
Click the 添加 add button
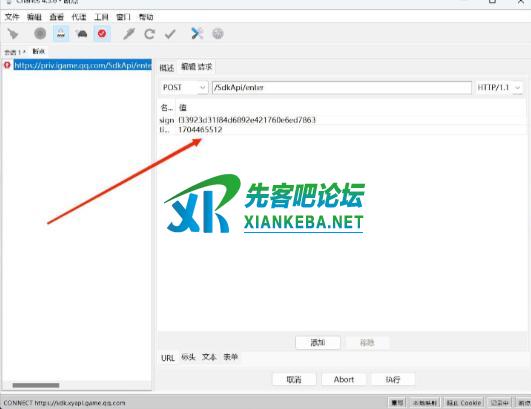318,343
